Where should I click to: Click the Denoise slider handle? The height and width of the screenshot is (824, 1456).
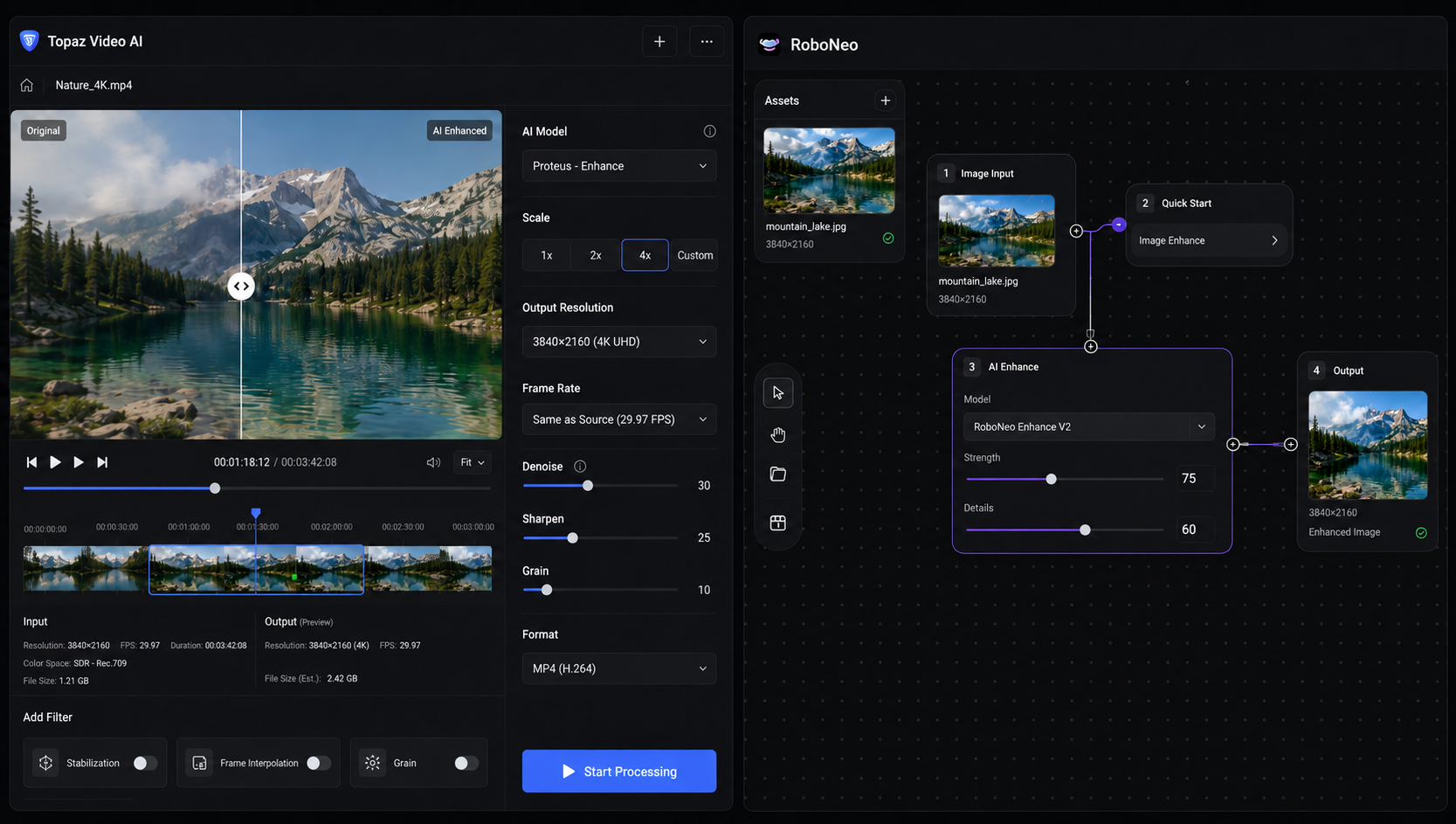click(588, 486)
